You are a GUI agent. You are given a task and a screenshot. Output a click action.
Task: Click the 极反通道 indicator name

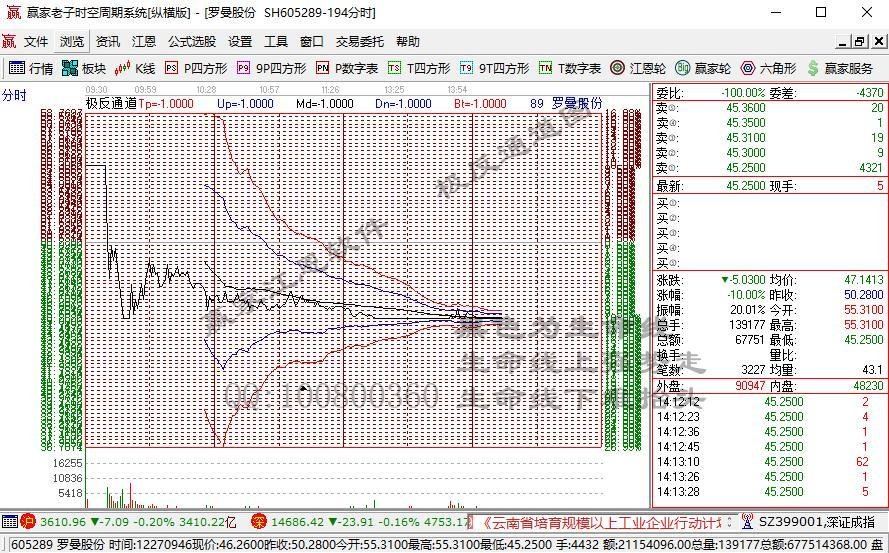[111, 103]
